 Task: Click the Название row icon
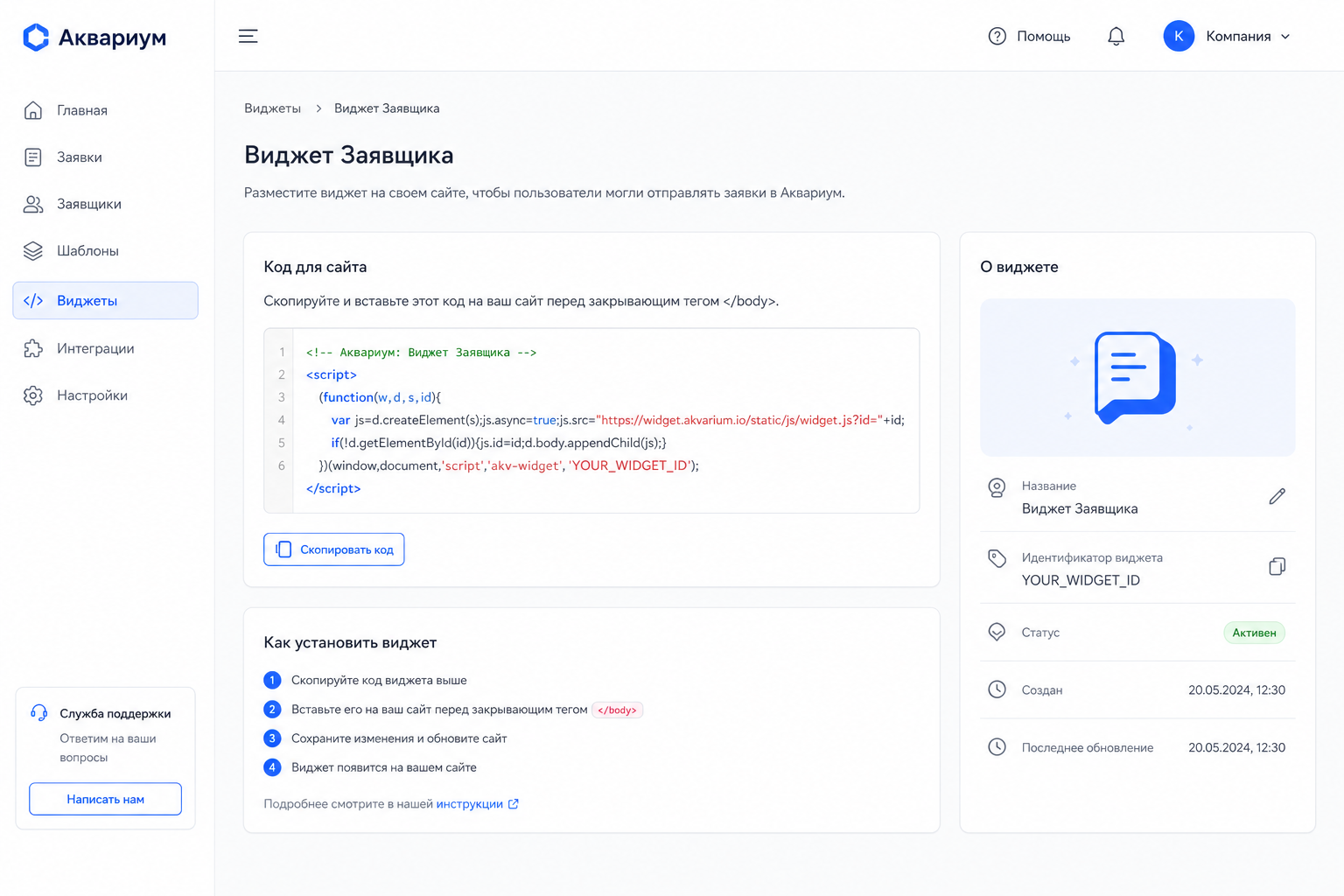[997, 488]
